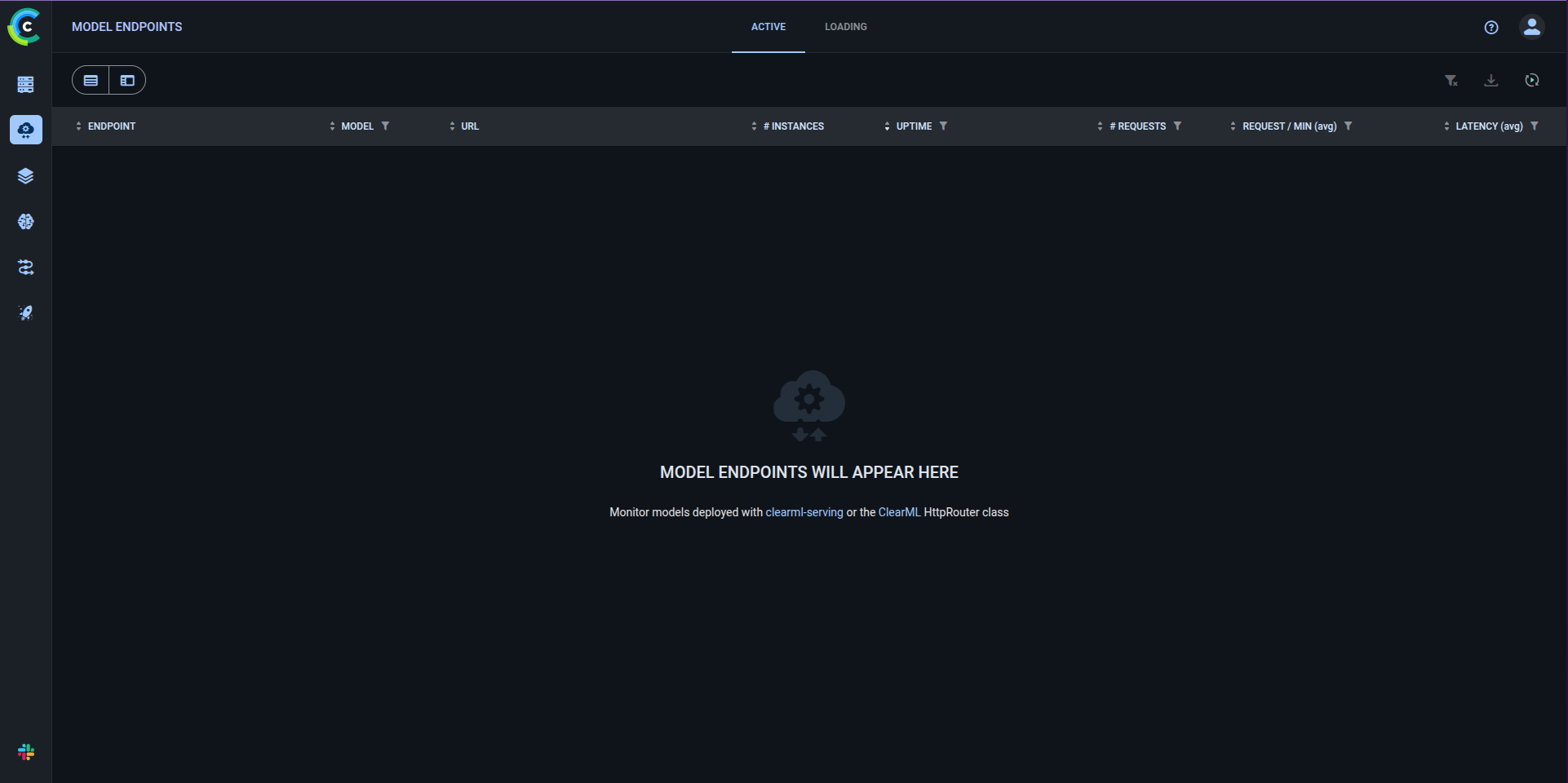Switch to table list view
The width and height of the screenshot is (1568, 783).
pyautogui.click(x=91, y=80)
